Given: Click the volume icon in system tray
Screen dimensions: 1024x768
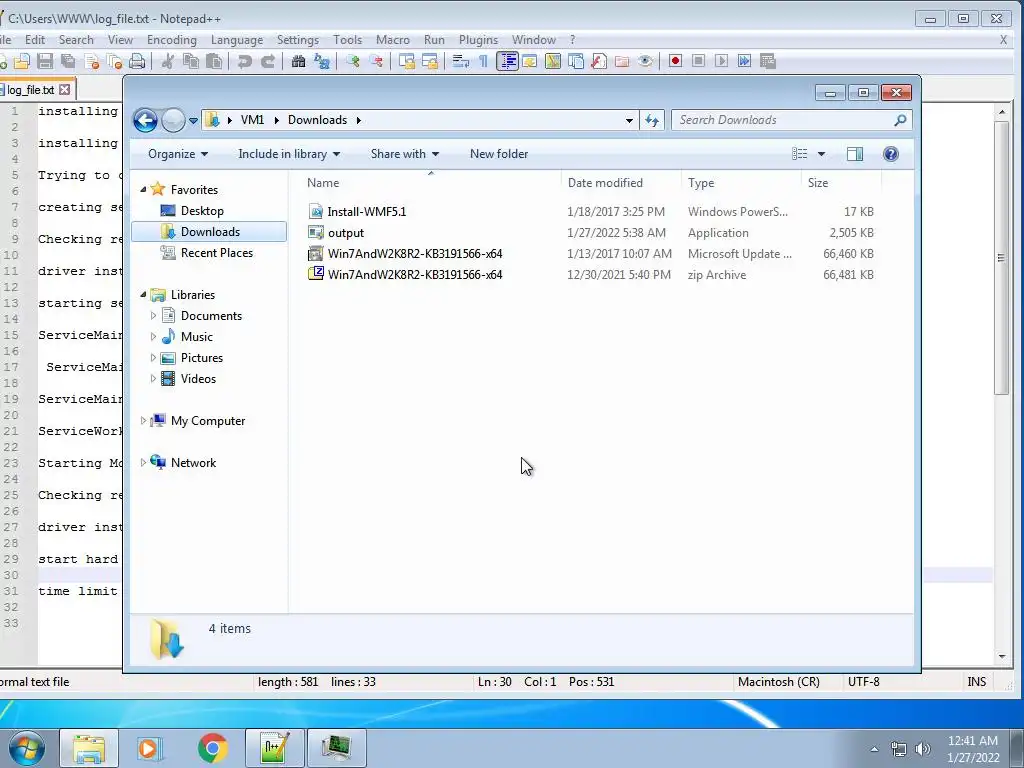Looking at the screenshot, I should click(922, 749).
